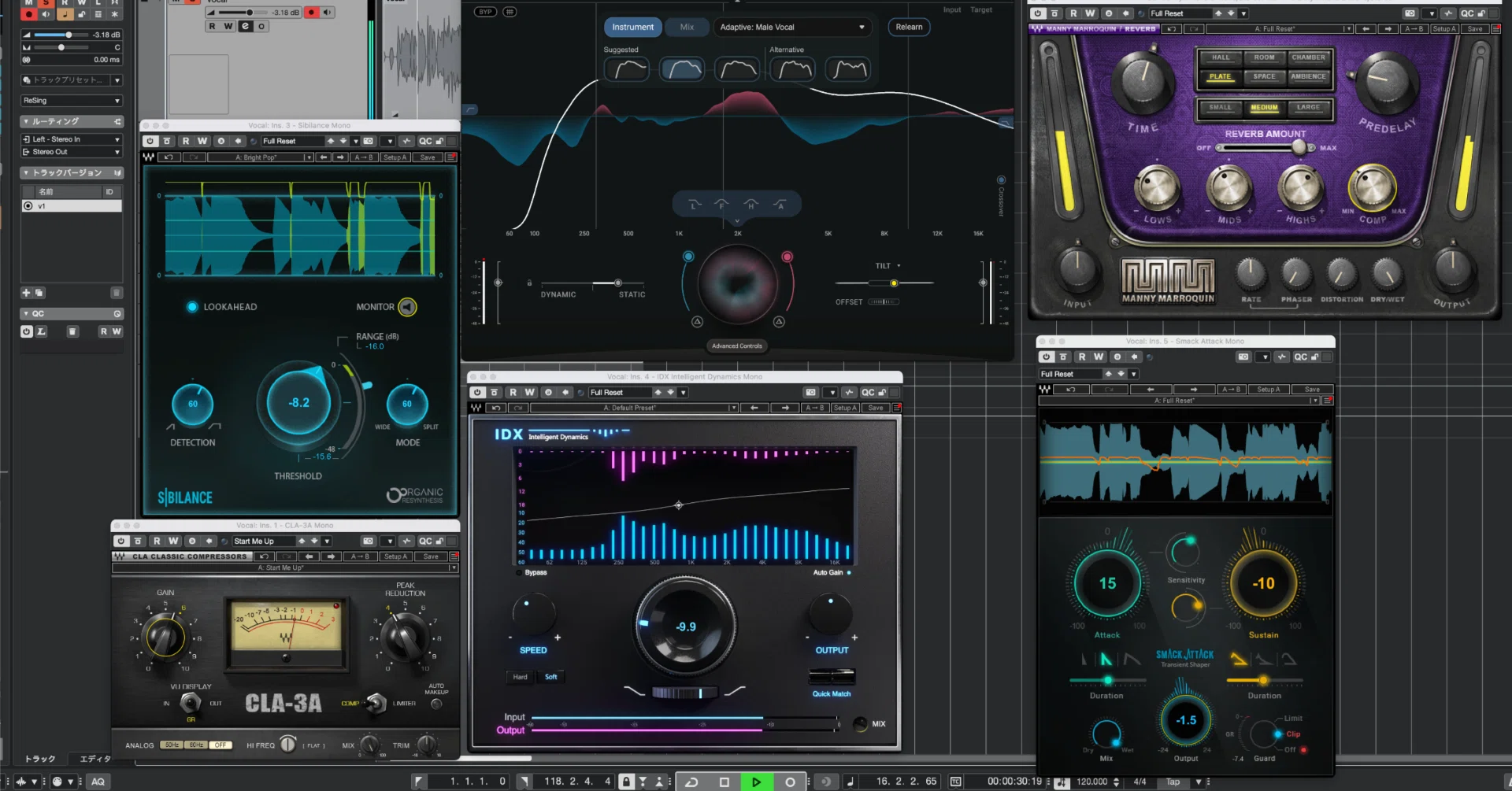Screen dimensions: 1512x791
Task: Click the QC button in the Sibilance window
Action: (x=425, y=142)
